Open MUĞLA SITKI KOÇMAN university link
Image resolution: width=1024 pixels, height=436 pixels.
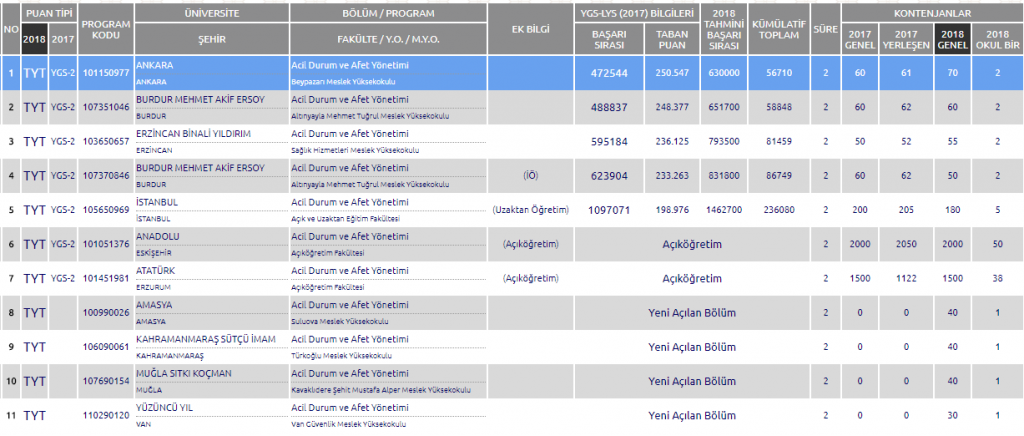pyautogui.click(x=183, y=373)
